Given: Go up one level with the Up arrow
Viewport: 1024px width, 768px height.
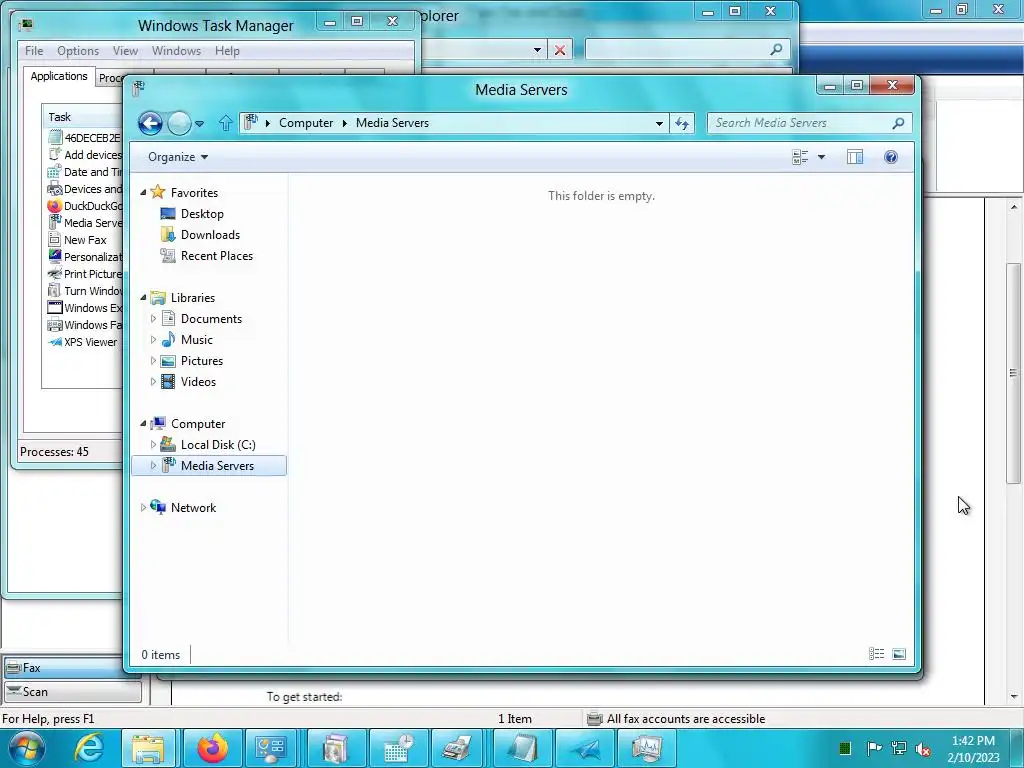Looking at the screenshot, I should [225, 123].
